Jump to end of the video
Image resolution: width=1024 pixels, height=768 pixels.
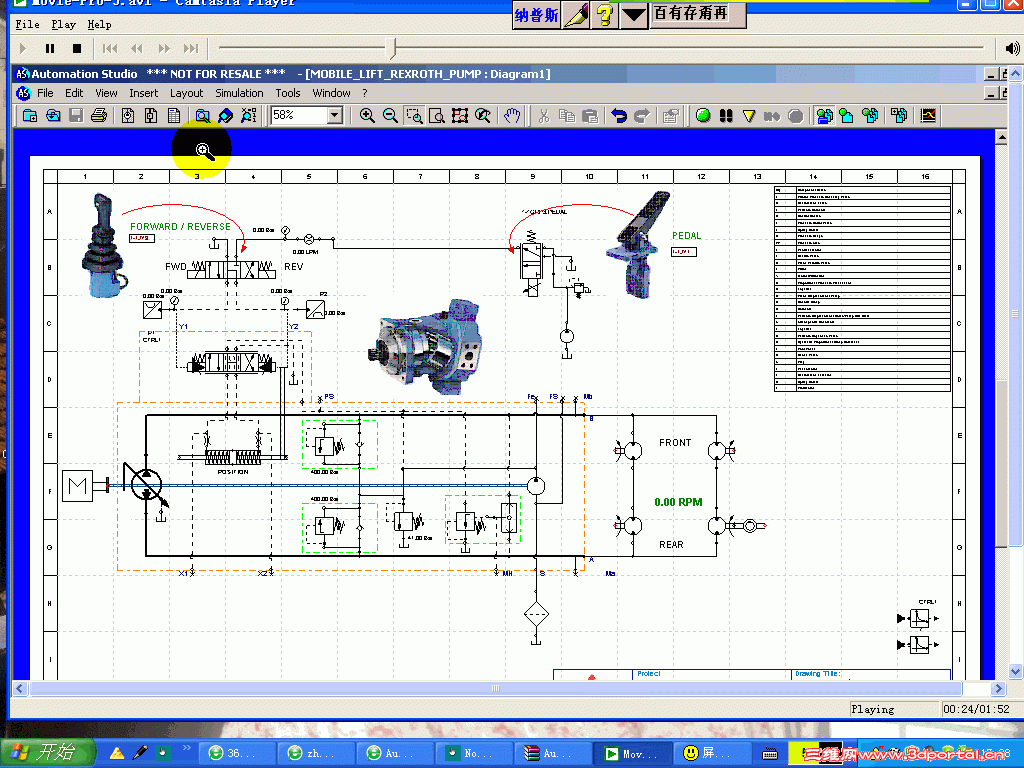pos(191,48)
